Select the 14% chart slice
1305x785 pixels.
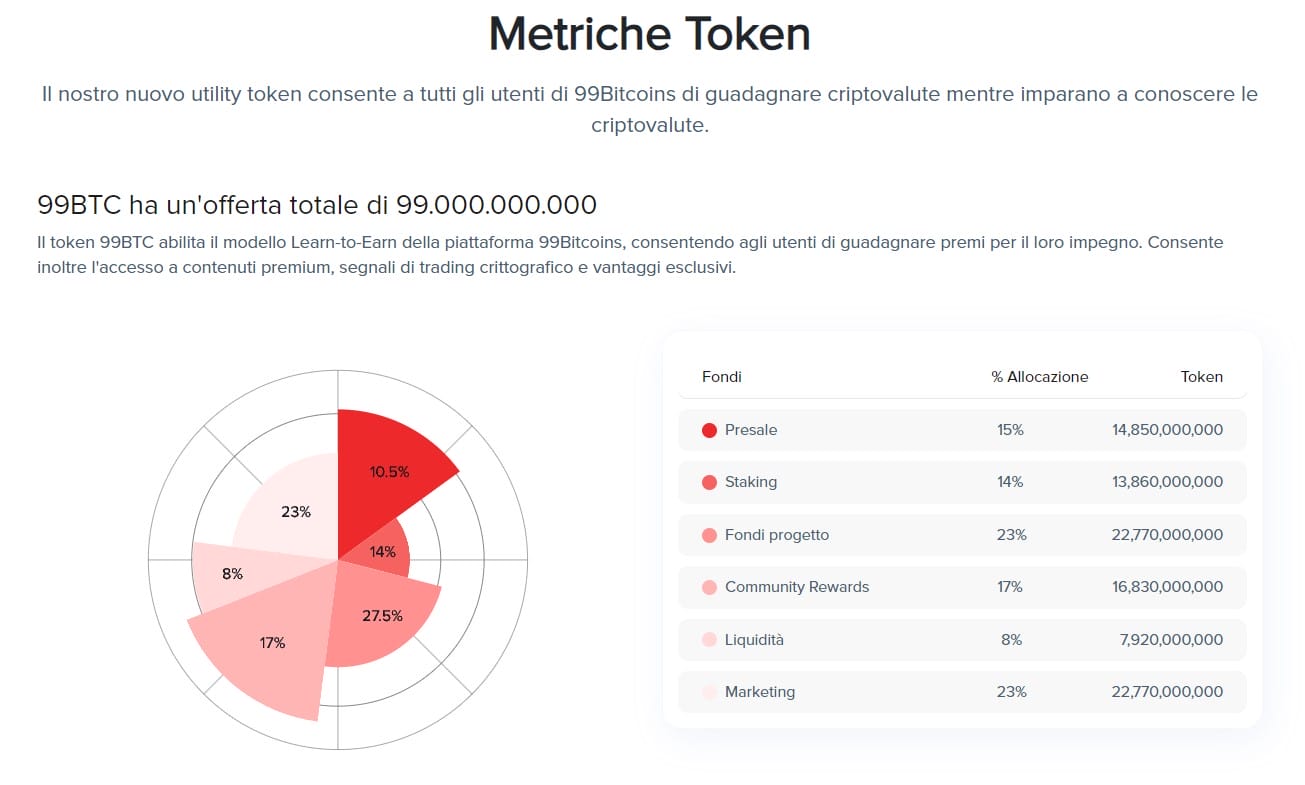click(385, 552)
